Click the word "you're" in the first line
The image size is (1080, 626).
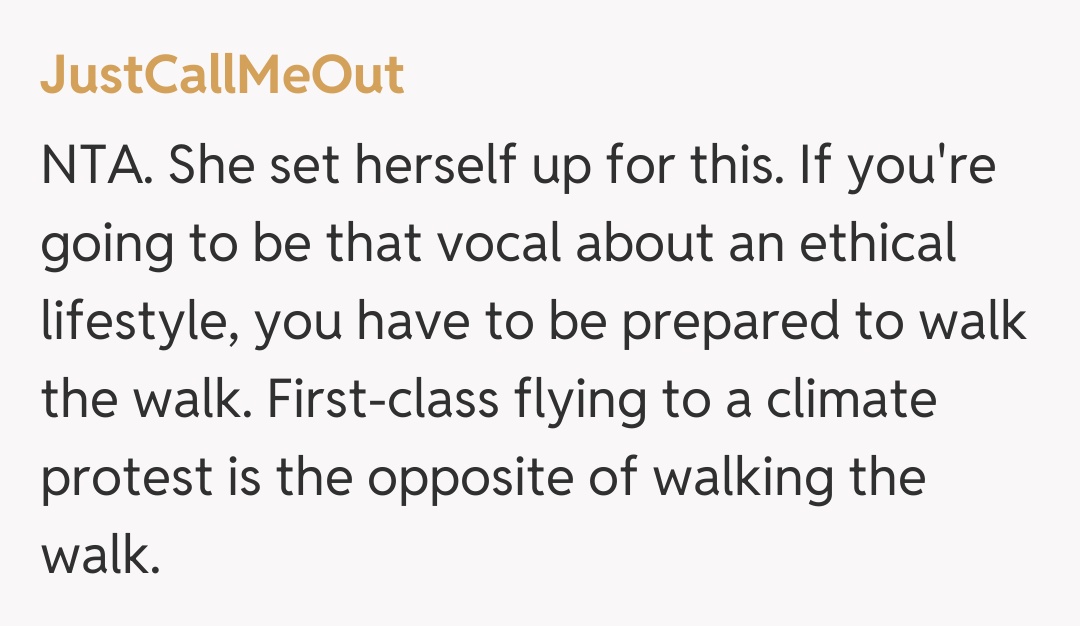point(921,168)
